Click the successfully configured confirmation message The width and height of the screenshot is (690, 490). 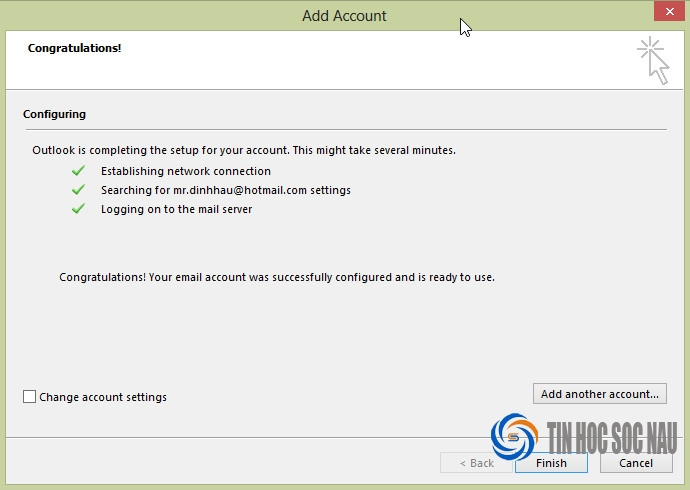pos(277,277)
